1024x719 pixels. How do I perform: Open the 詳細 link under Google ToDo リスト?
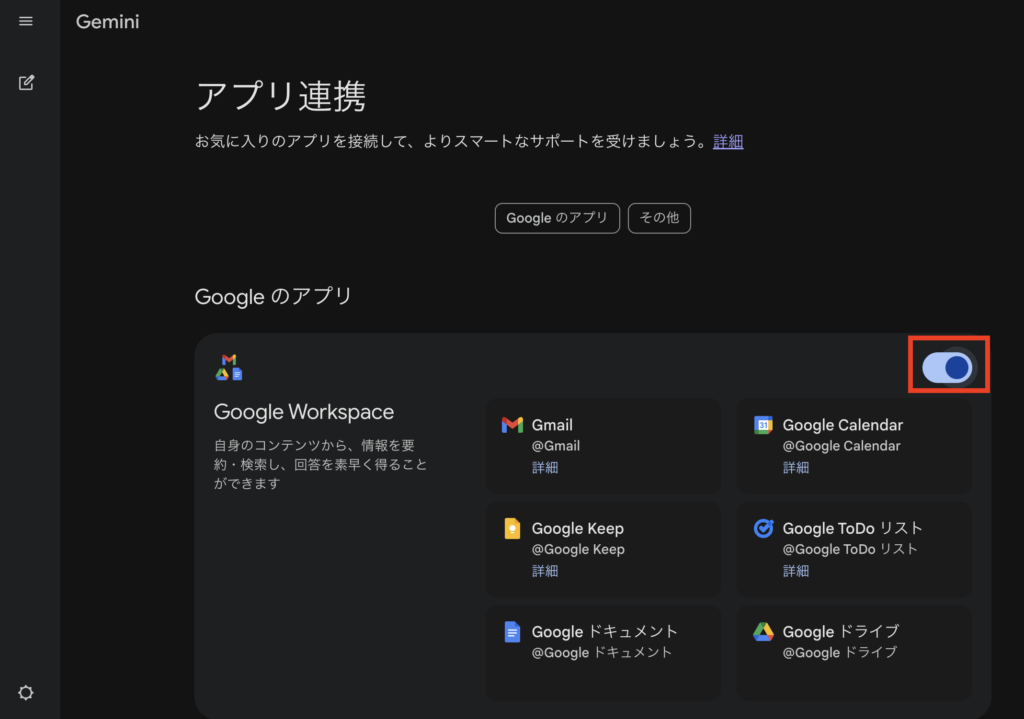796,571
